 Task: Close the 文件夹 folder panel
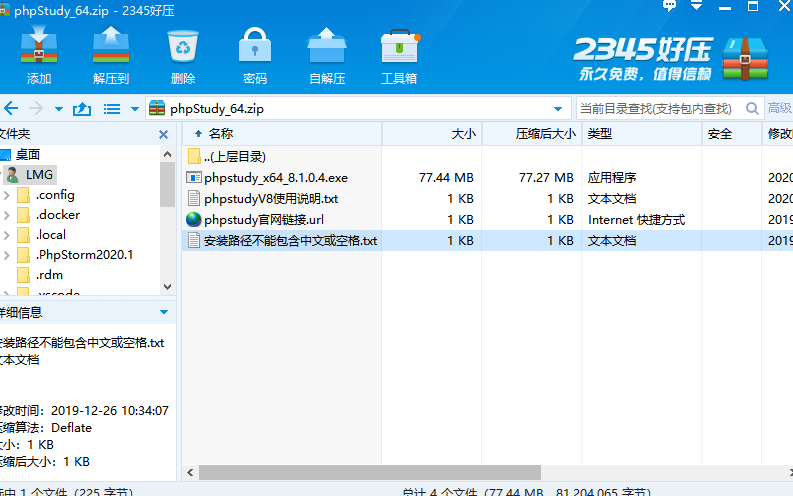click(163, 134)
